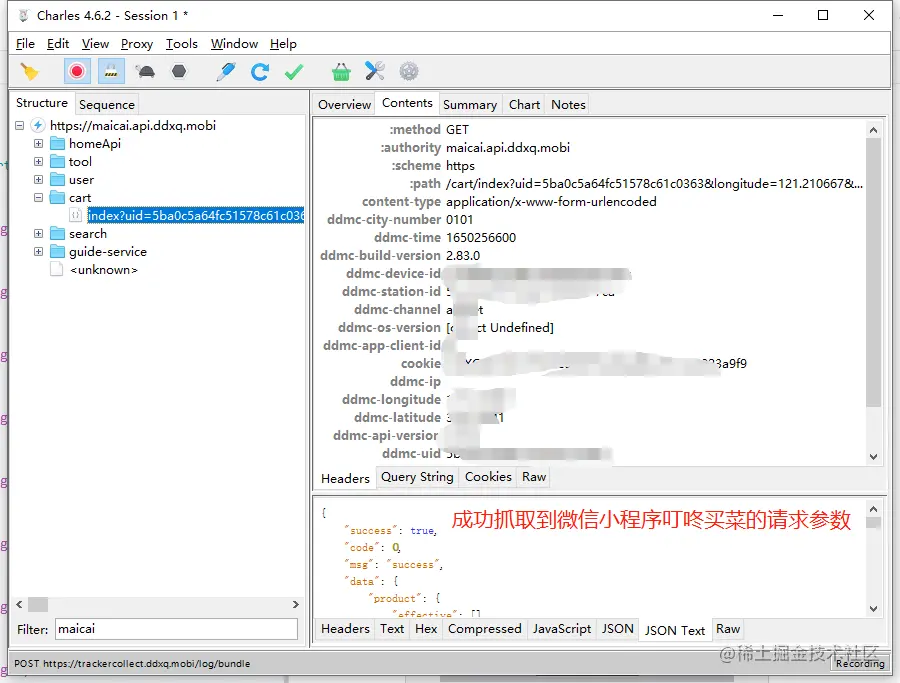Click the :path header value
Screen dimensions: 900x683
point(654,184)
